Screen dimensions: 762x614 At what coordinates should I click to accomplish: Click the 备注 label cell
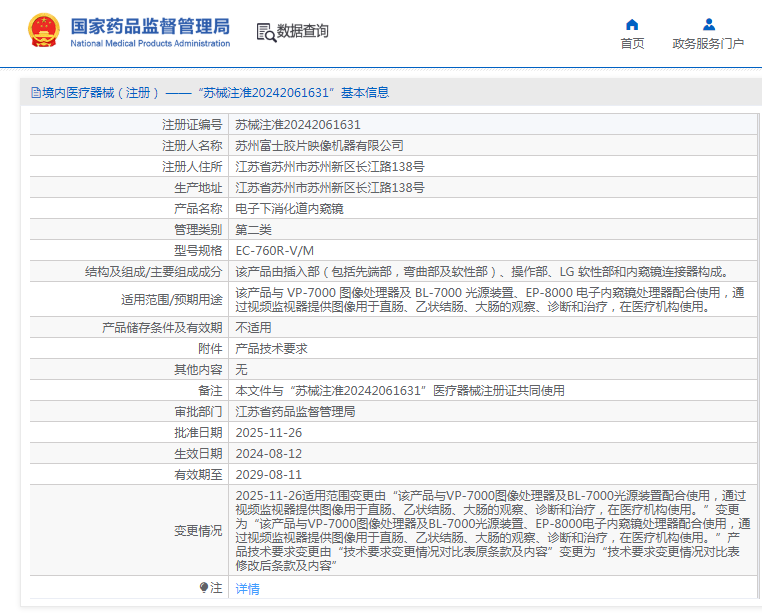point(129,391)
